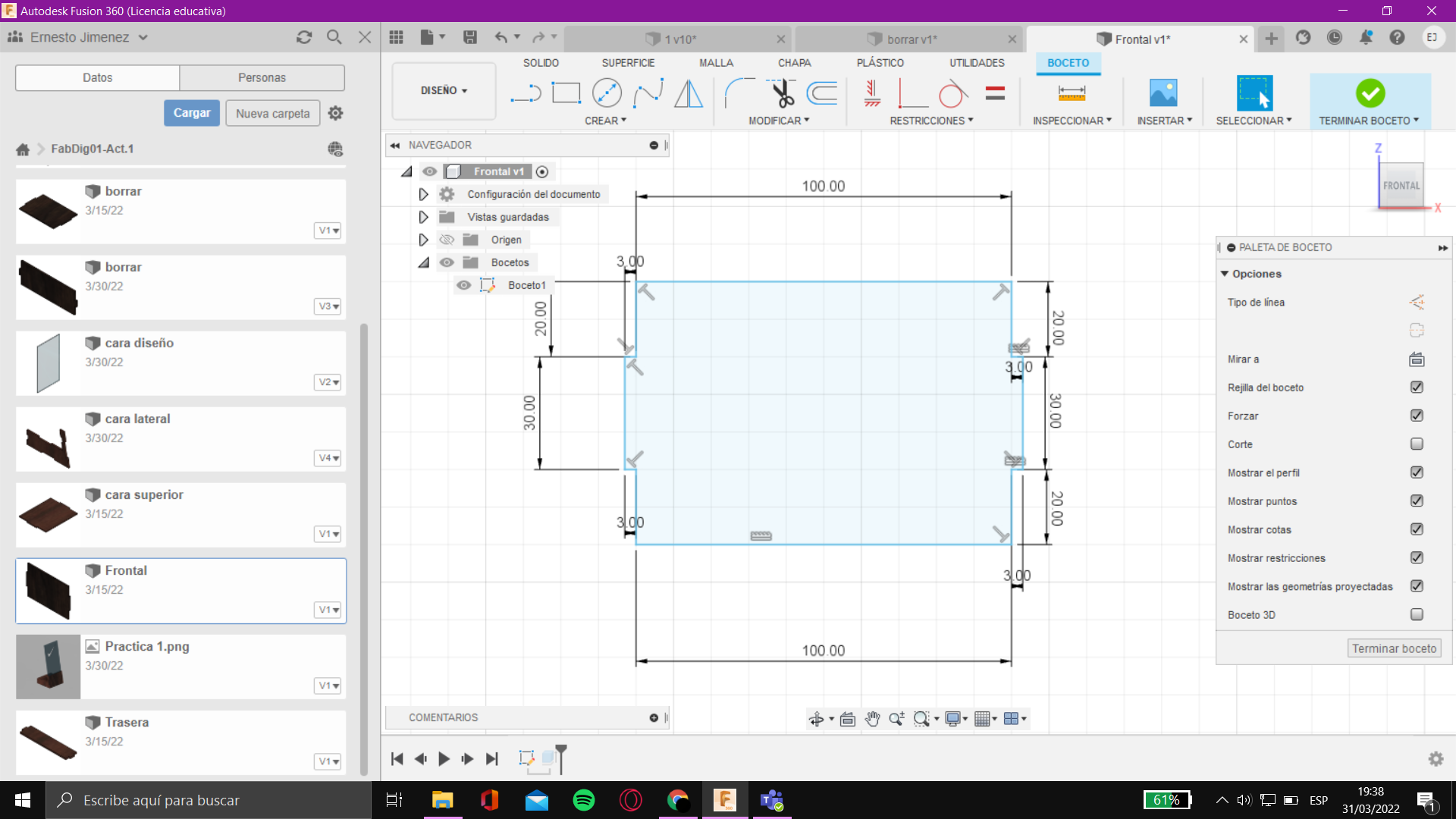Click the Spotify icon in taskbar

pos(584,800)
